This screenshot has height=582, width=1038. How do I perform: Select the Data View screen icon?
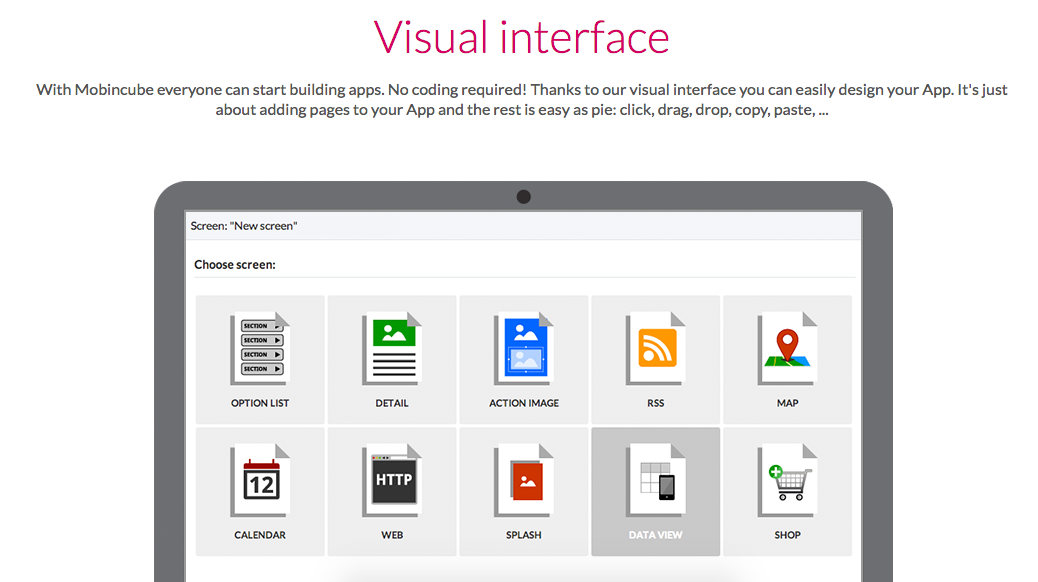tap(655, 480)
